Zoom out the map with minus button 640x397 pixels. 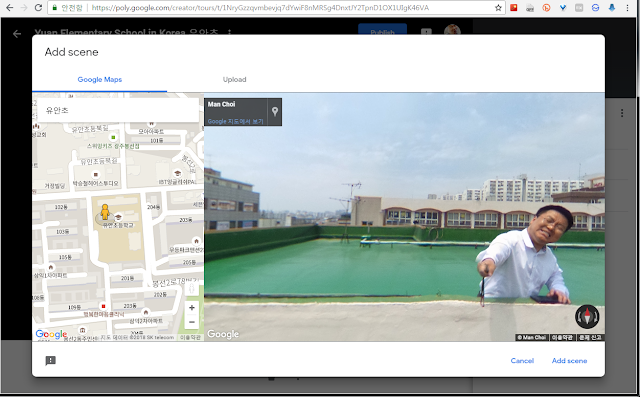coord(192,322)
